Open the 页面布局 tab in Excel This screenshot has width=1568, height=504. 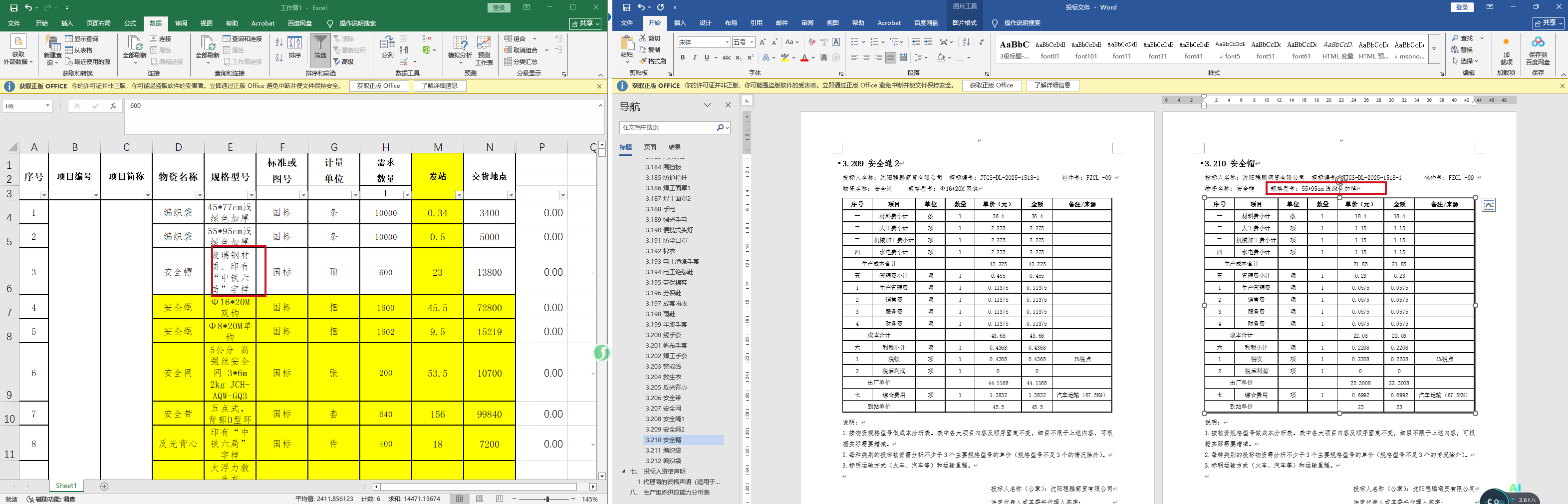pos(99,23)
